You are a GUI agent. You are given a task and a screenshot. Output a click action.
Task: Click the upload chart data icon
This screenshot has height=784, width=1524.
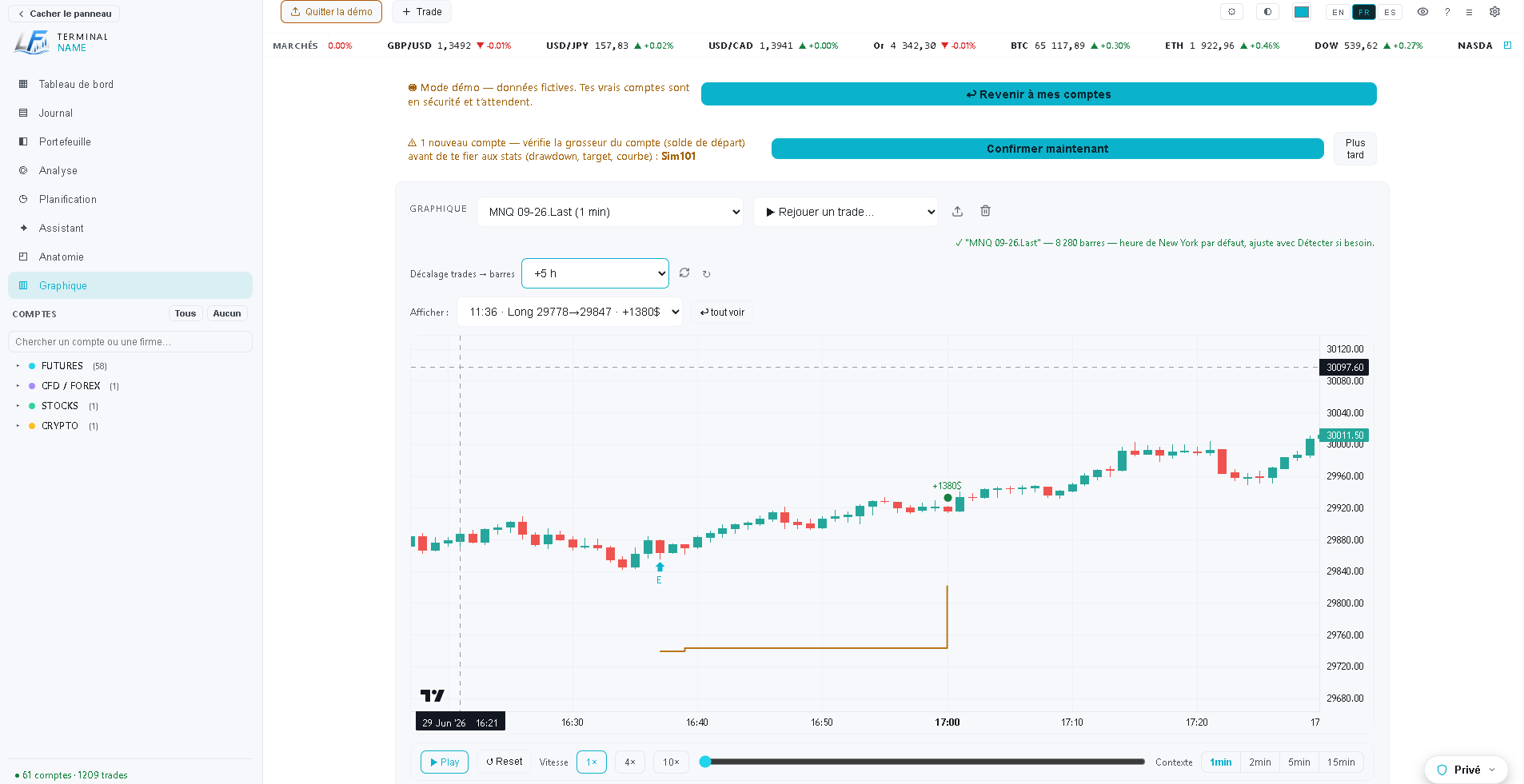pos(957,211)
